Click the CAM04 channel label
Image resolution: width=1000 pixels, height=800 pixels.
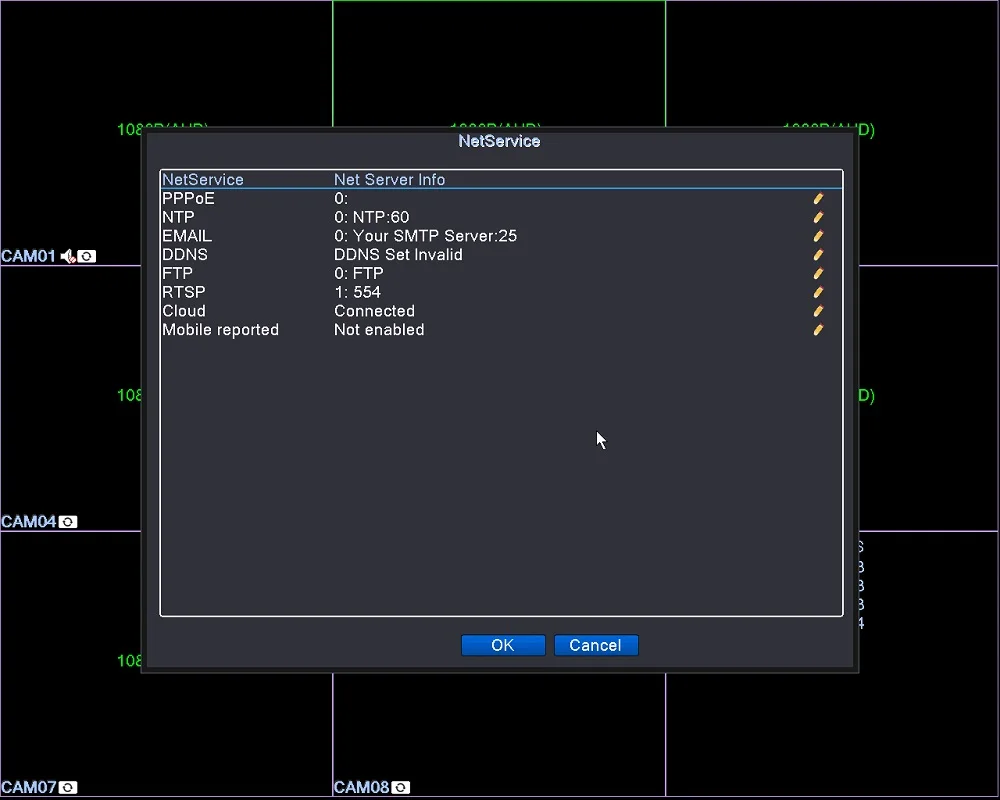[x=29, y=522]
